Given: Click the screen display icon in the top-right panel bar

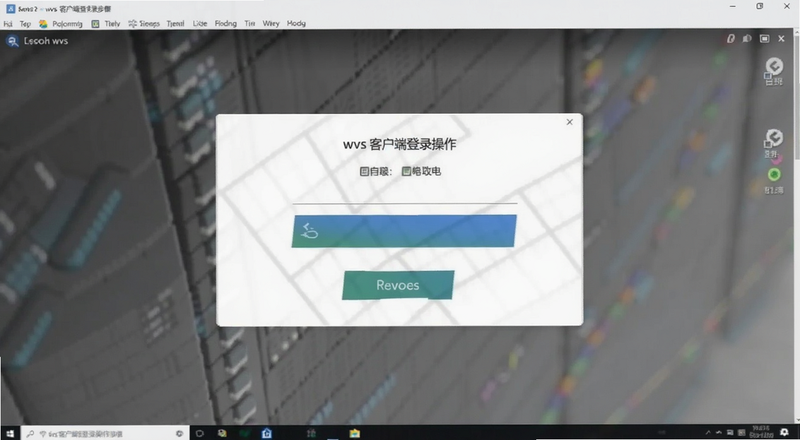Looking at the screenshot, I should (764, 39).
